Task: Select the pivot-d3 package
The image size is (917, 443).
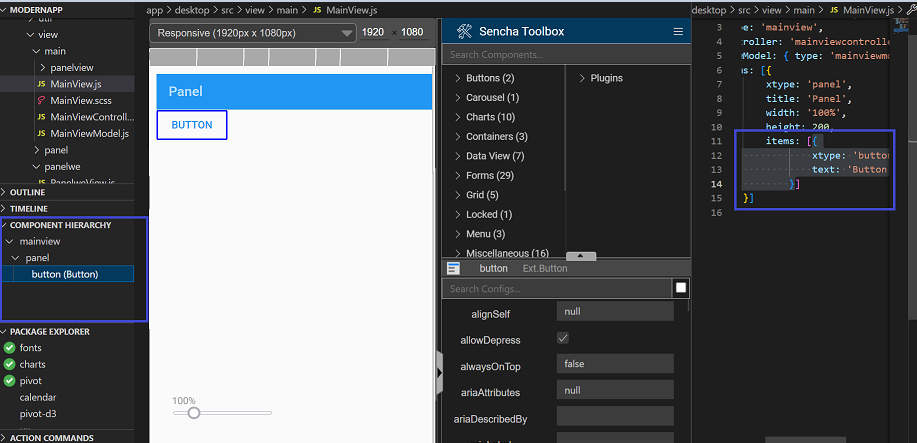Action: point(37,414)
